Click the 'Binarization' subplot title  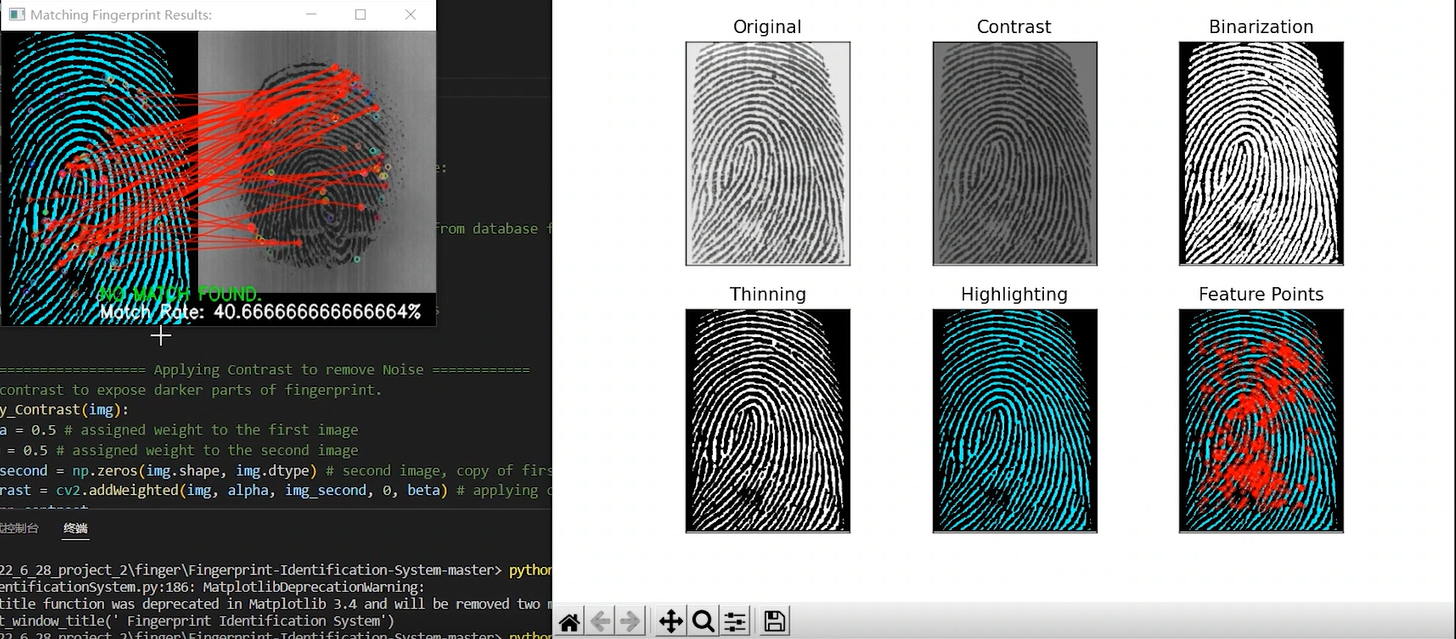[x=1261, y=27]
